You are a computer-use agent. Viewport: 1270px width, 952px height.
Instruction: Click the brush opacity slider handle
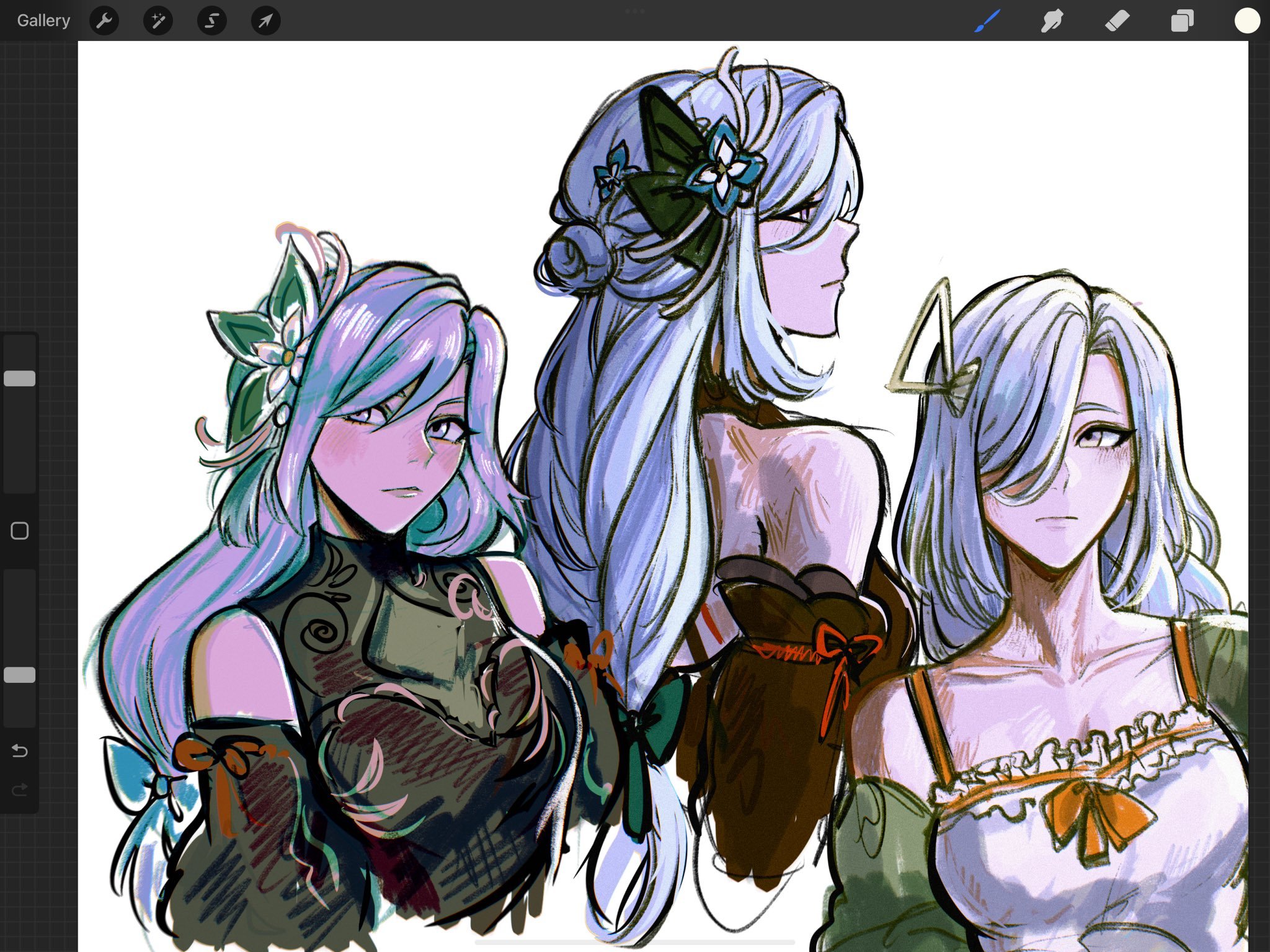[20, 675]
